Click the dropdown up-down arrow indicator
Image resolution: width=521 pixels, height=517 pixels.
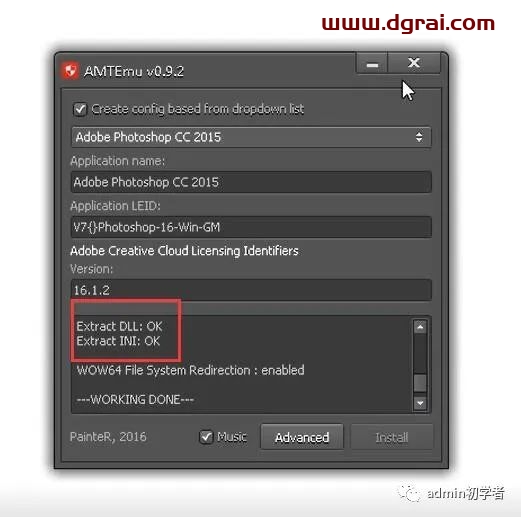click(x=419, y=137)
